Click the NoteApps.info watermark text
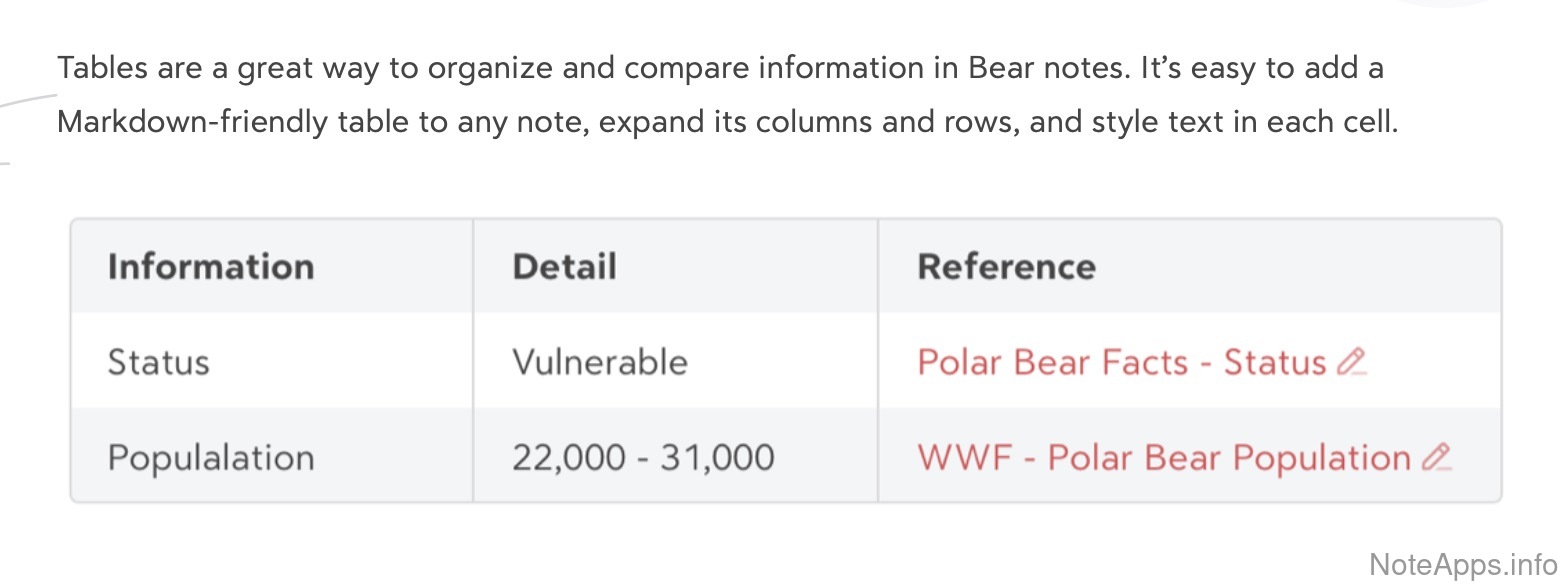 tap(1462, 564)
